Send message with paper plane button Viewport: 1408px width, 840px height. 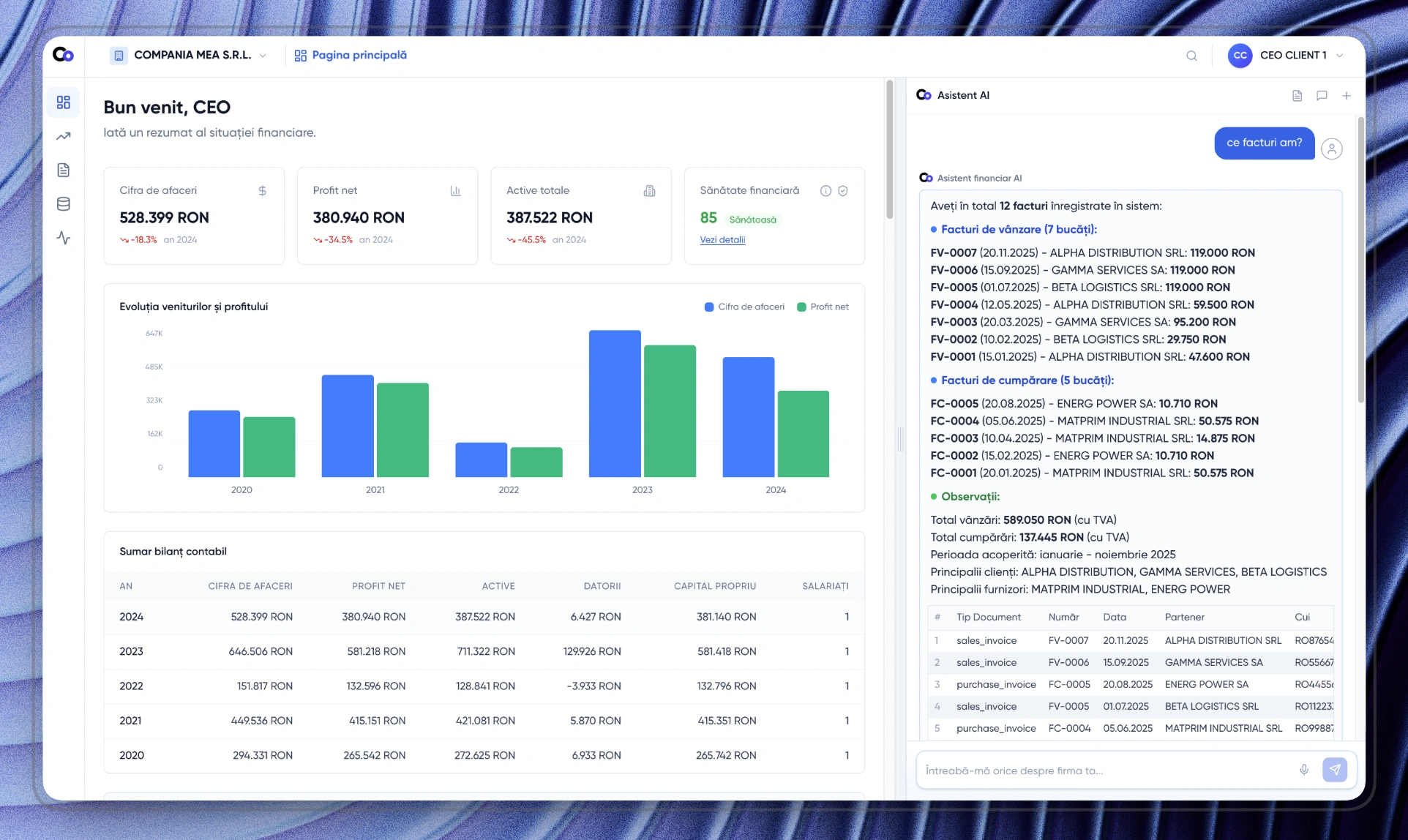coord(1334,770)
